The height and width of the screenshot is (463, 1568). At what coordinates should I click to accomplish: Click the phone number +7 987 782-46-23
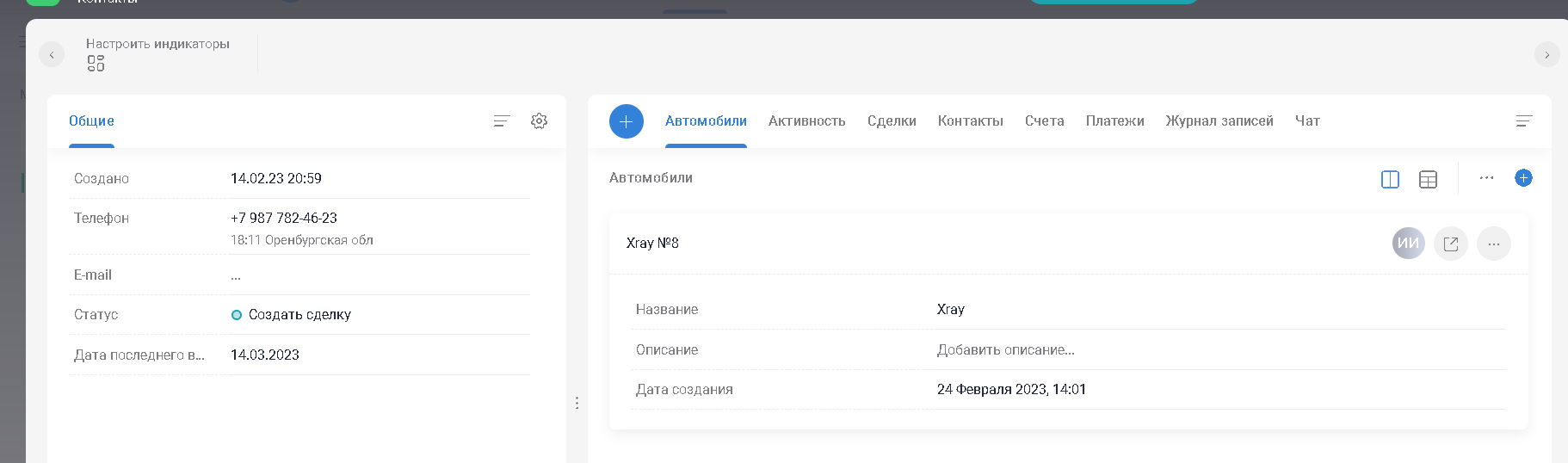pos(284,219)
